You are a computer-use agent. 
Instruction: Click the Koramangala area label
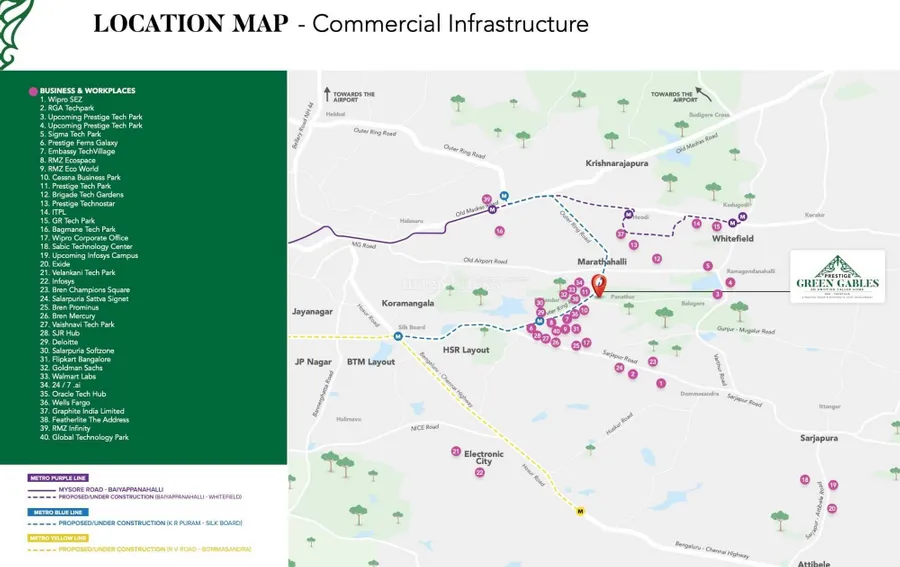pos(407,302)
